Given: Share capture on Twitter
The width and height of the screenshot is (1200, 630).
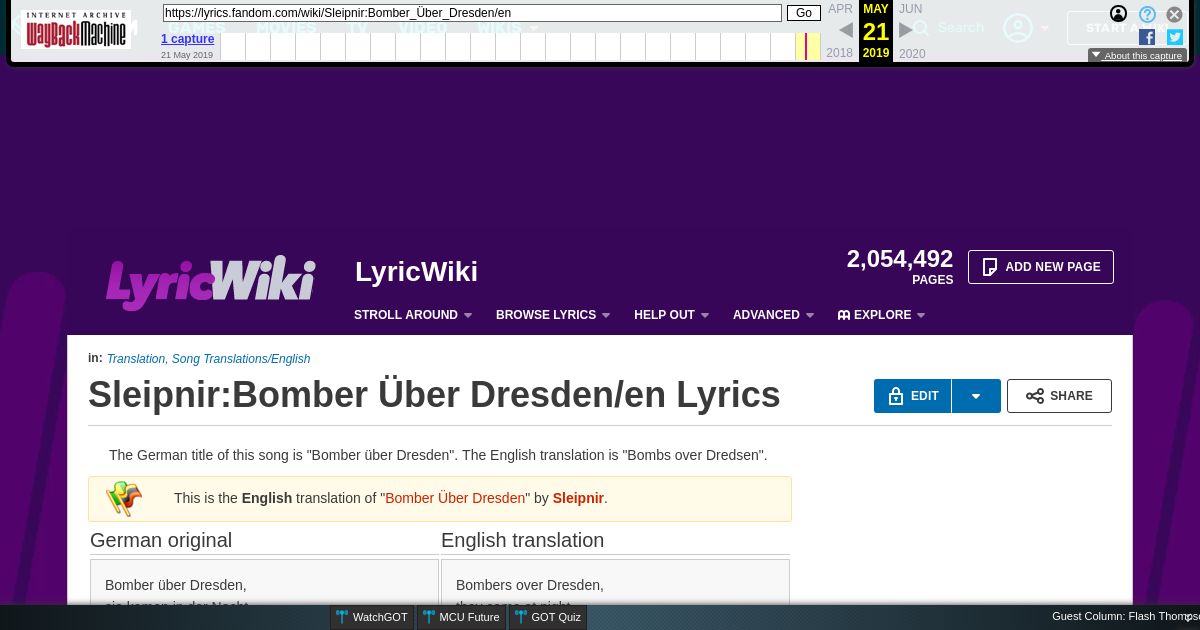Looking at the screenshot, I should [x=1175, y=37].
